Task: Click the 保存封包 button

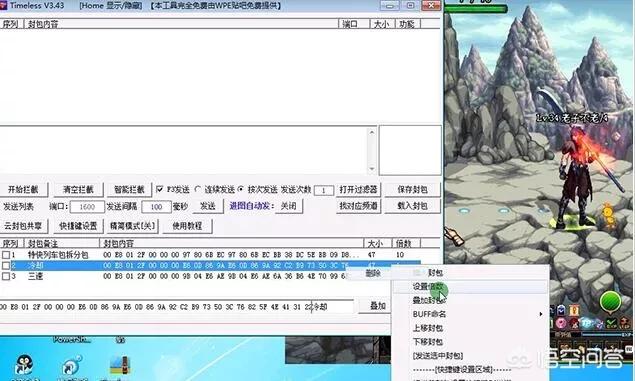Action: coord(412,189)
